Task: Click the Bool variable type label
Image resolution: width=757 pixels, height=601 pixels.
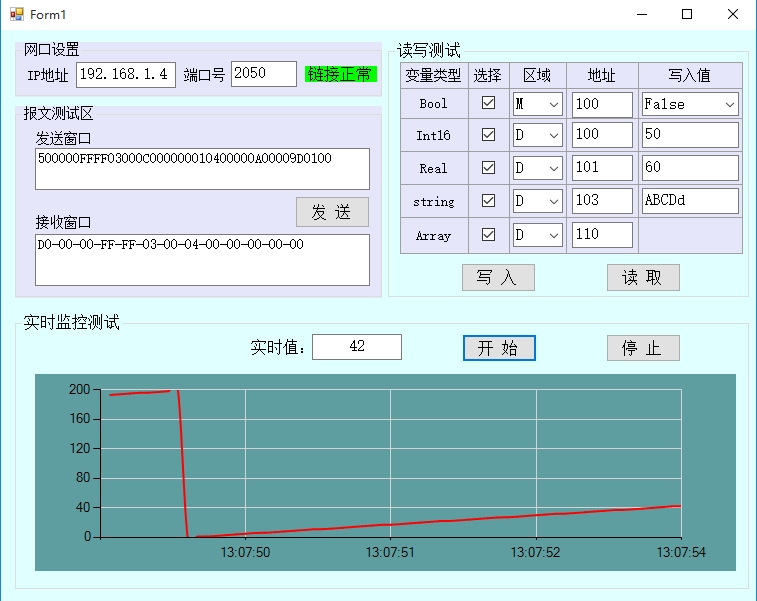Action: click(433, 104)
